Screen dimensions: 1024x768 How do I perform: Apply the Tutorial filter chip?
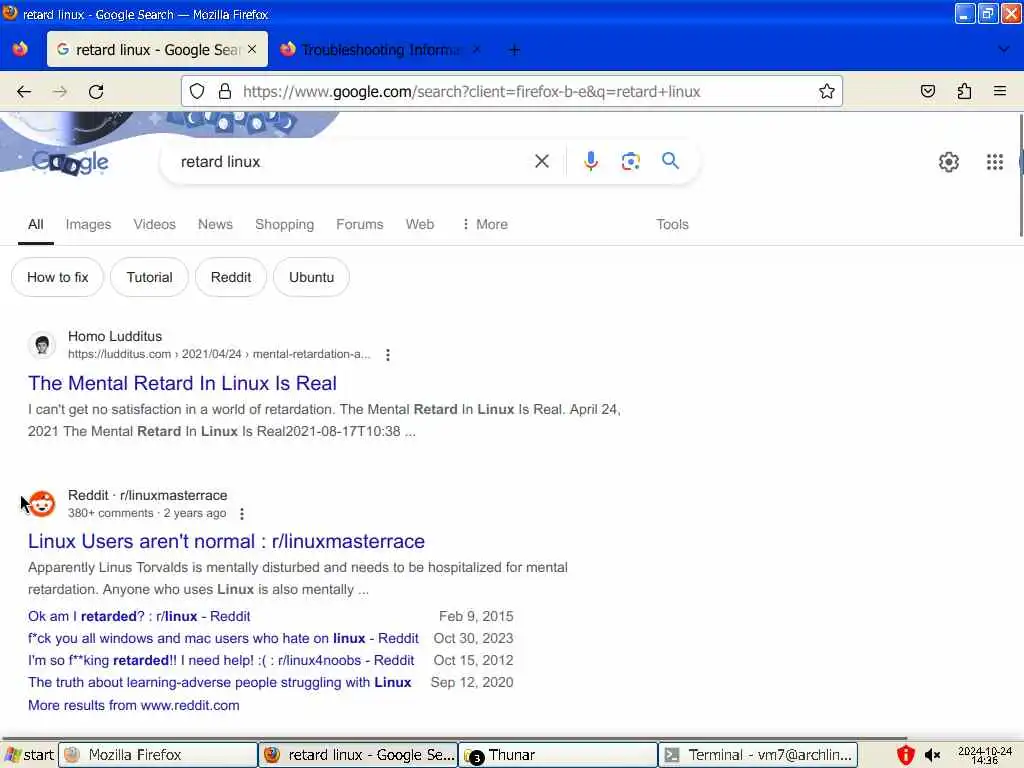(150, 277)
